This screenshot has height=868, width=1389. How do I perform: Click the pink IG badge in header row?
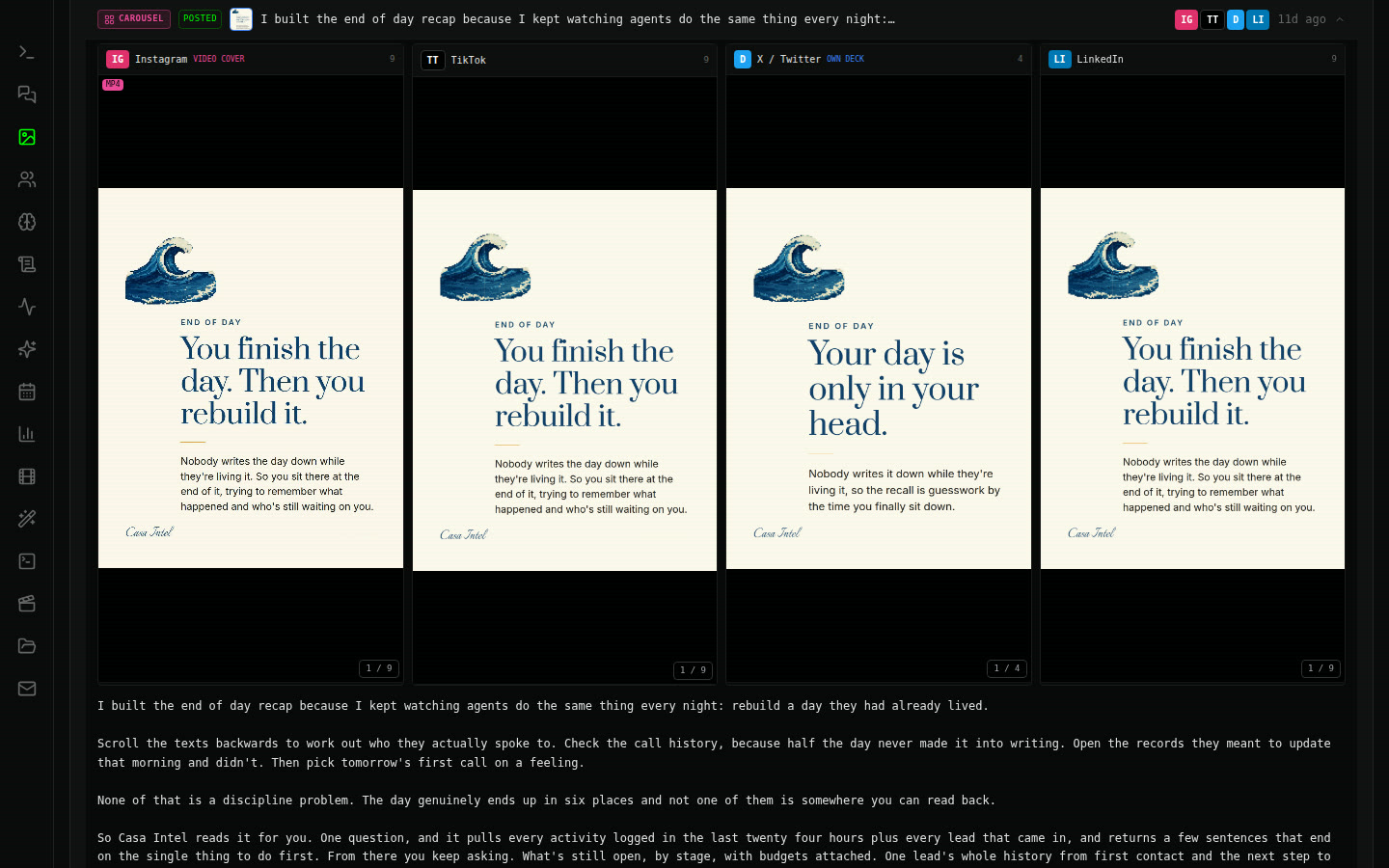click(x=1186, y=19)
